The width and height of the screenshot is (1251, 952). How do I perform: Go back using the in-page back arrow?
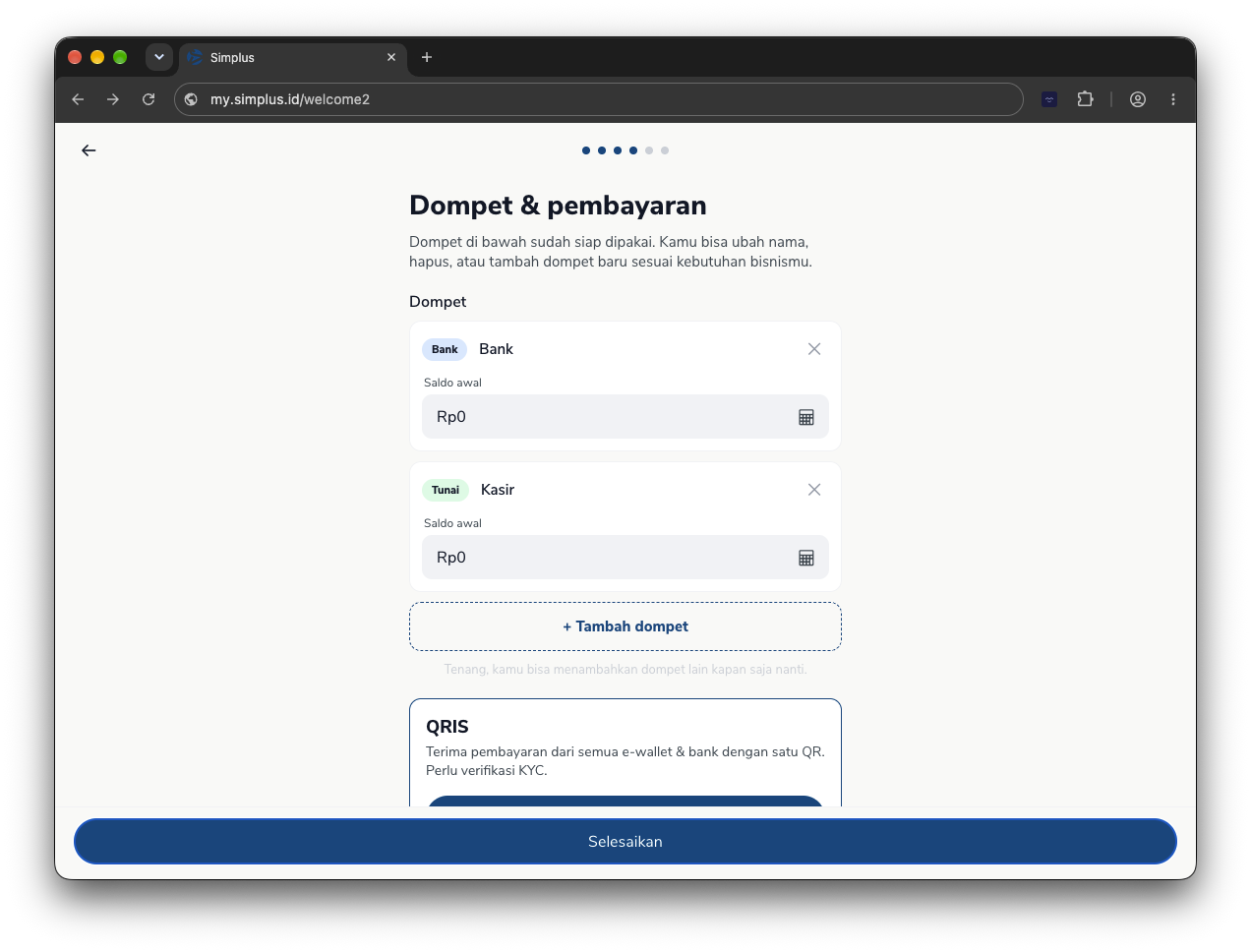pyautogui.click(x=89, y=150)
